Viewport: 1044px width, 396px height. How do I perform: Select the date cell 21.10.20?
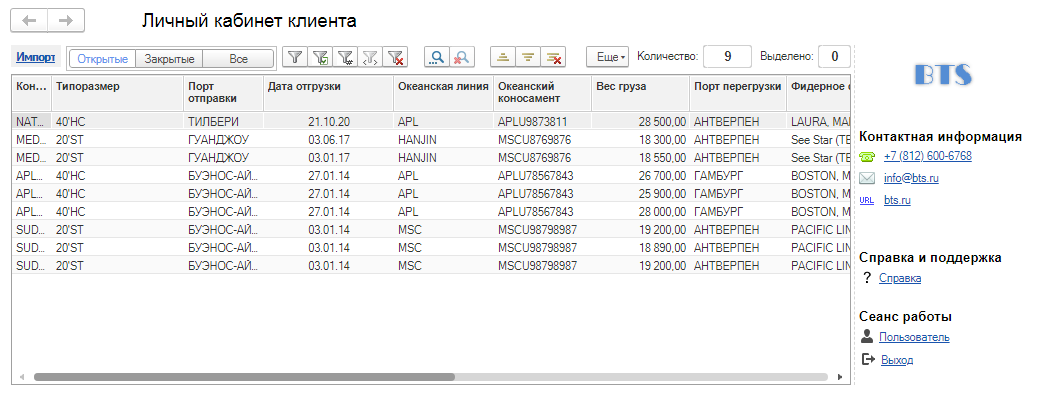(x=328, y=122)
